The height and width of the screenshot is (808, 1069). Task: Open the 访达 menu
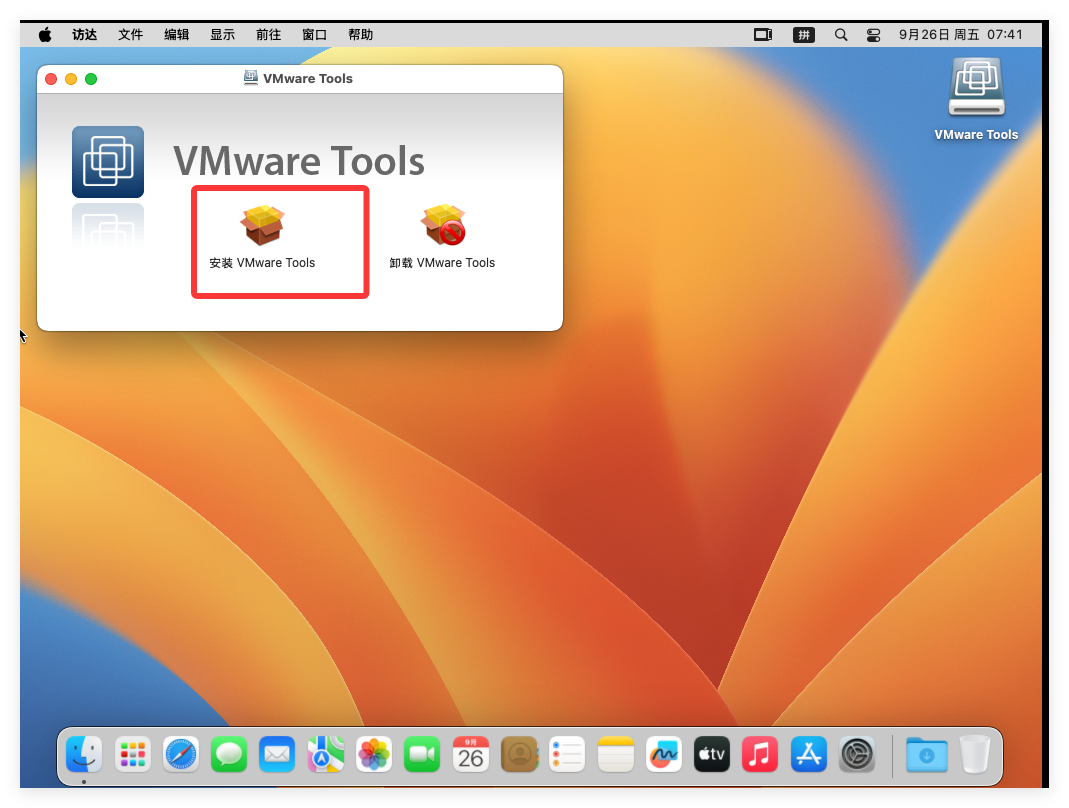tap(85, 35)
